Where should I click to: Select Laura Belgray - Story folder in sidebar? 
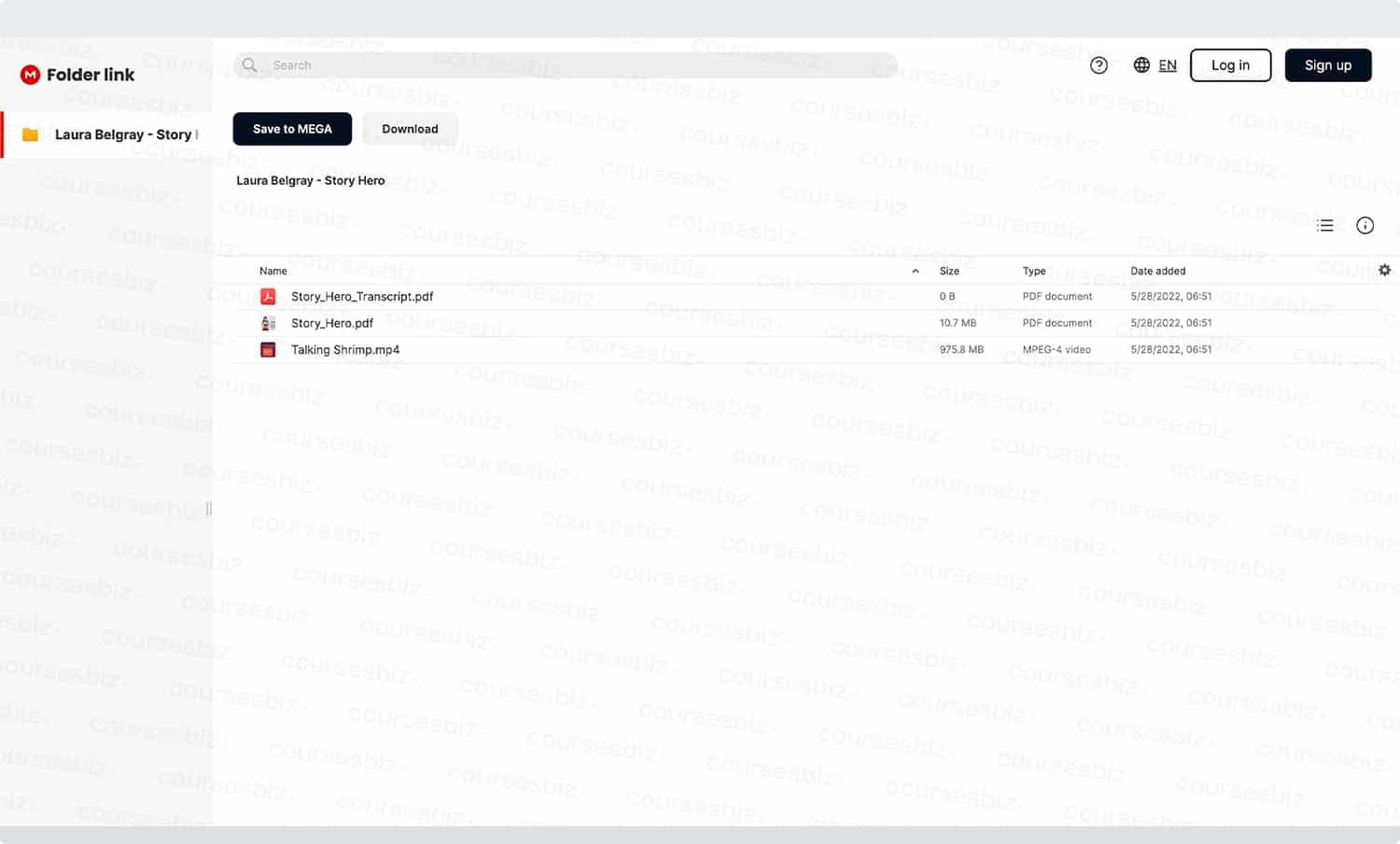click(x=106, y=134)
